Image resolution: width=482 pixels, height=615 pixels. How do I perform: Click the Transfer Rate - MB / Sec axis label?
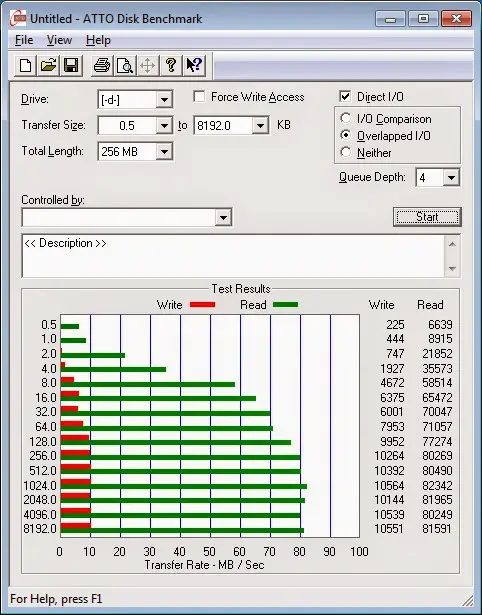pos(204,565)
